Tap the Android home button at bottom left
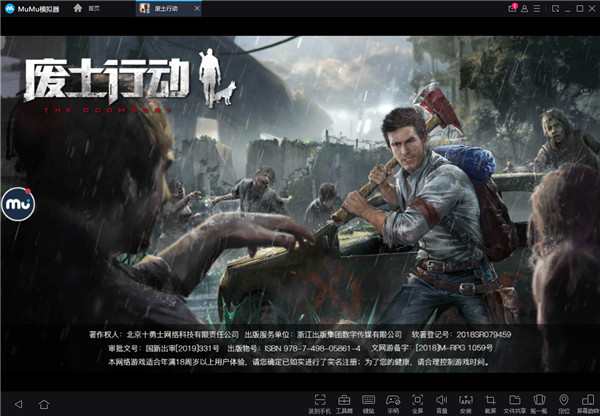The image size is (600, 416). (x=44, y=404)
